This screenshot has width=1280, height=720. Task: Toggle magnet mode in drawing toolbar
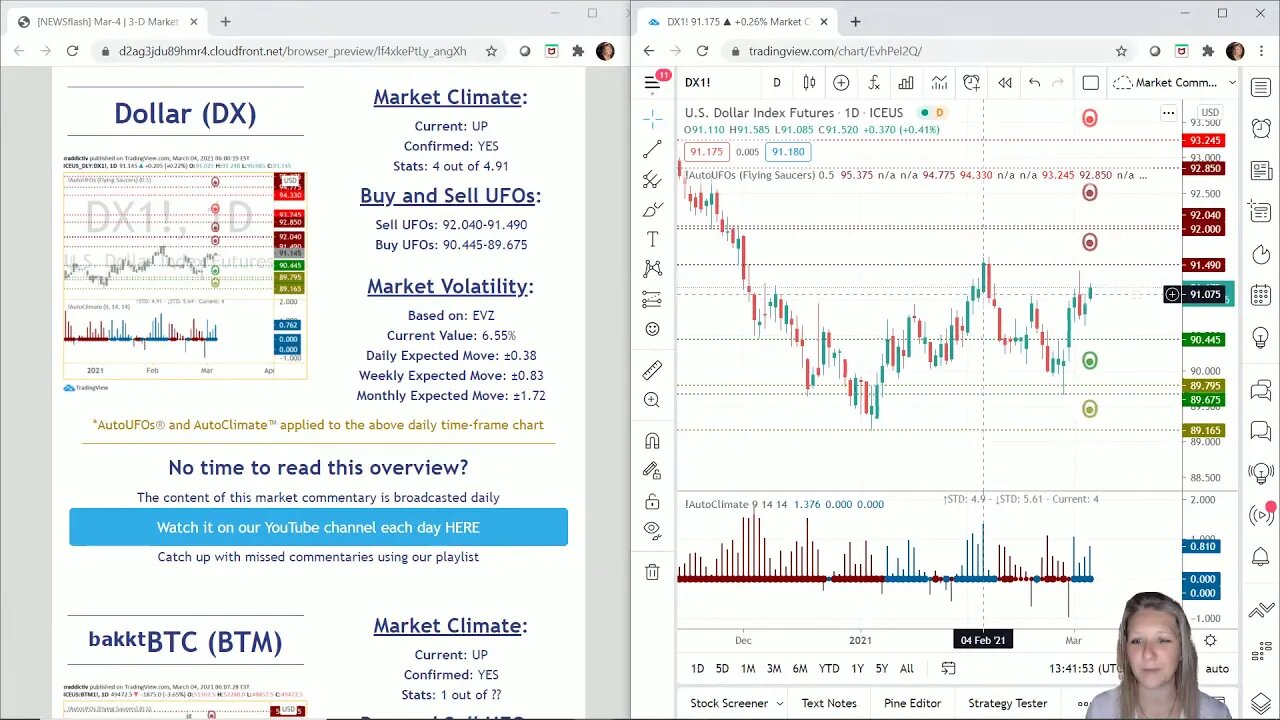[x=652, y=441]
